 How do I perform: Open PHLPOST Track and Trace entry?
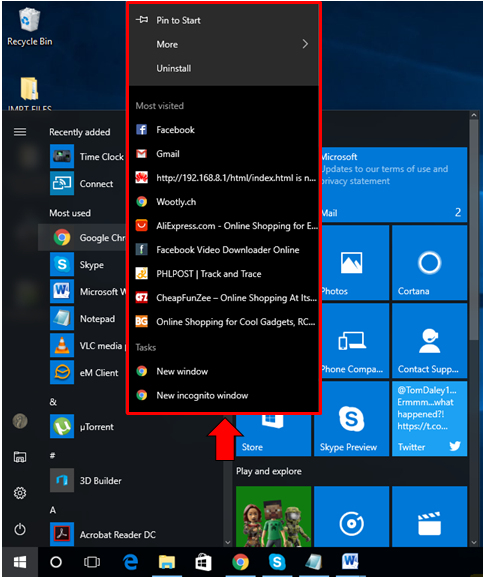[x=223, y=274]
